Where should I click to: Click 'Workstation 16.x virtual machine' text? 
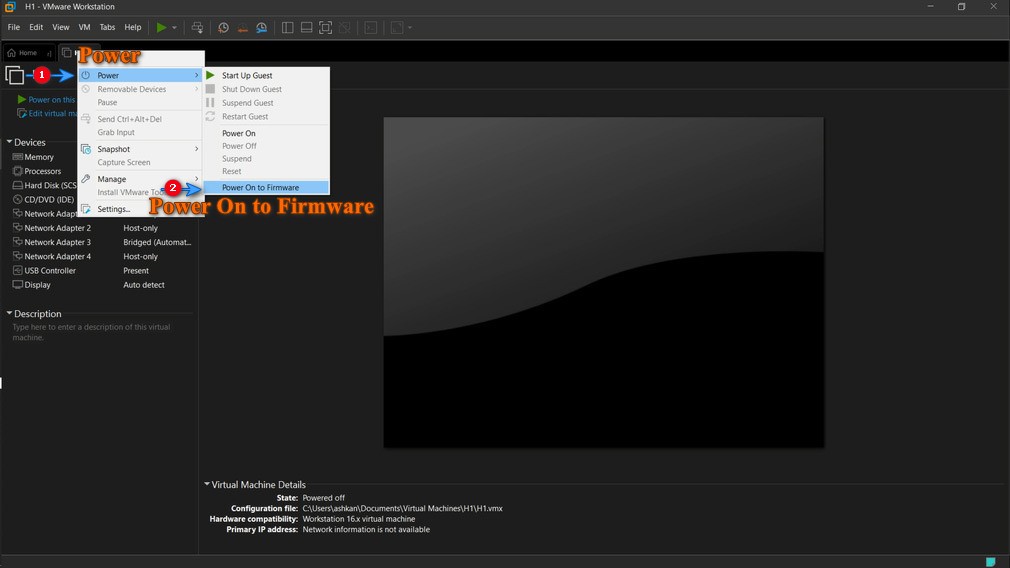359,519
